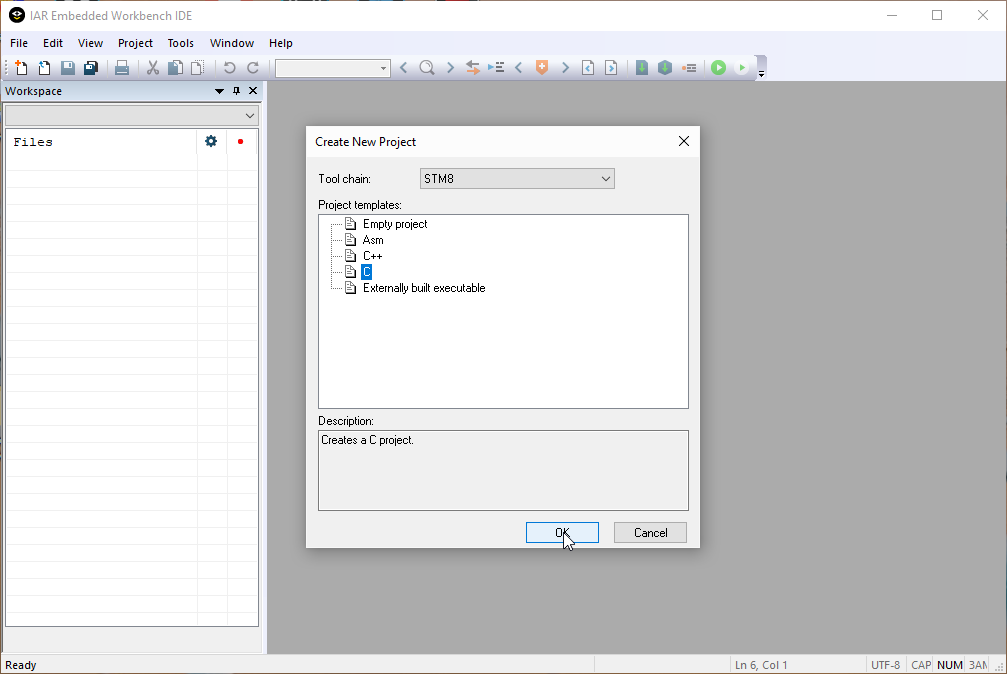The height and width of the screenshot is (674, 1007).
Task: Open the quick search combo box
Action: [333, 68]
